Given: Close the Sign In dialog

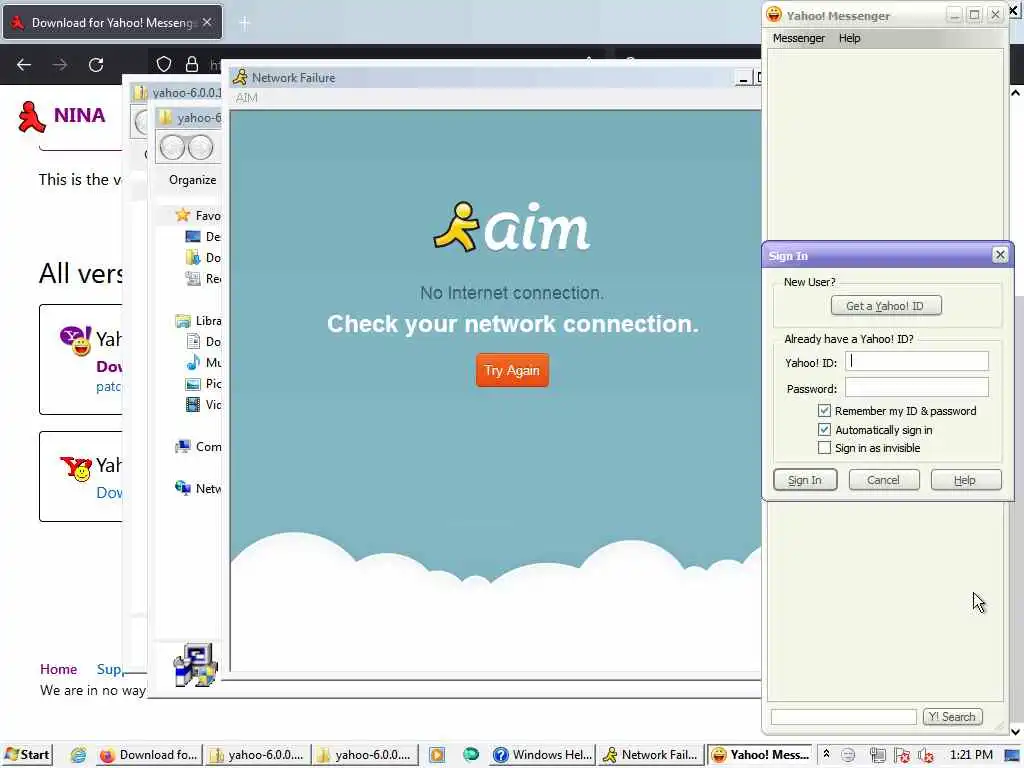Looking at the screenshot, I should pyautogui.click(x=999, y=255).
